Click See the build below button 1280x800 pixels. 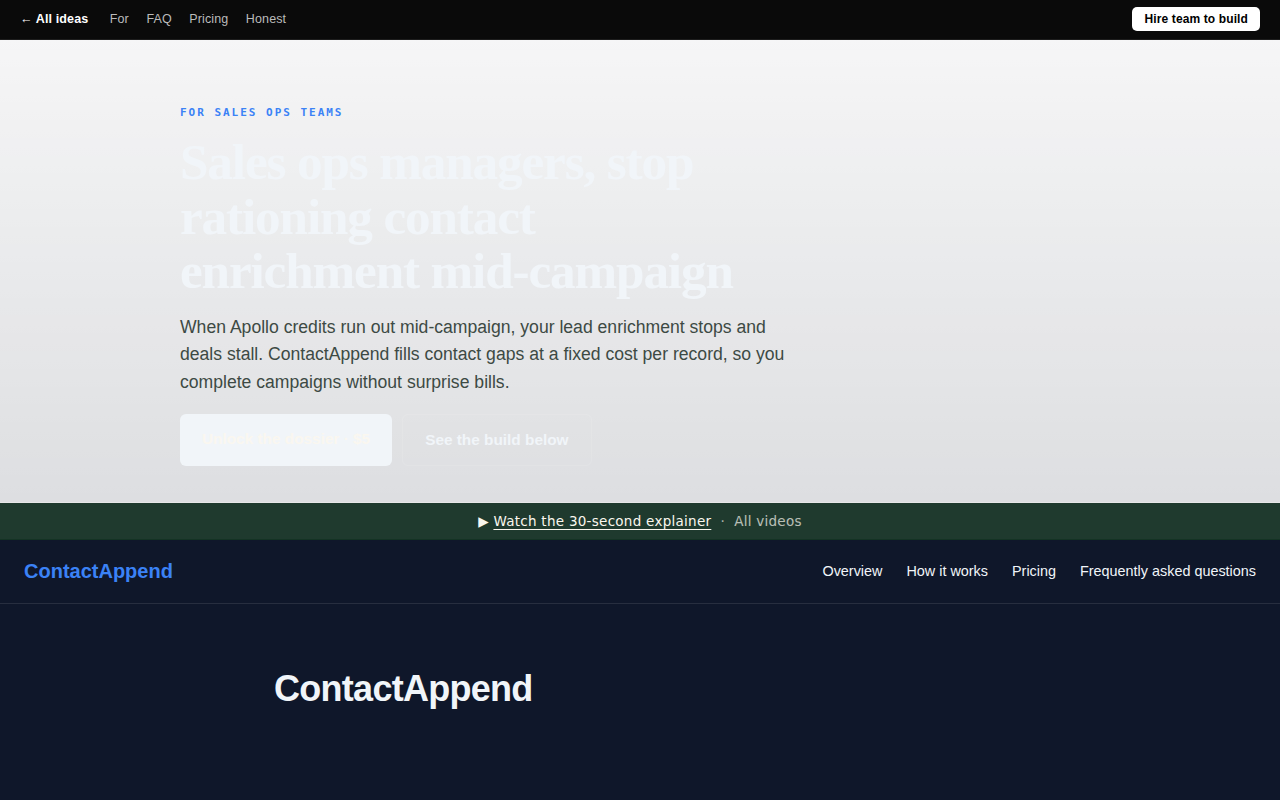497,440
